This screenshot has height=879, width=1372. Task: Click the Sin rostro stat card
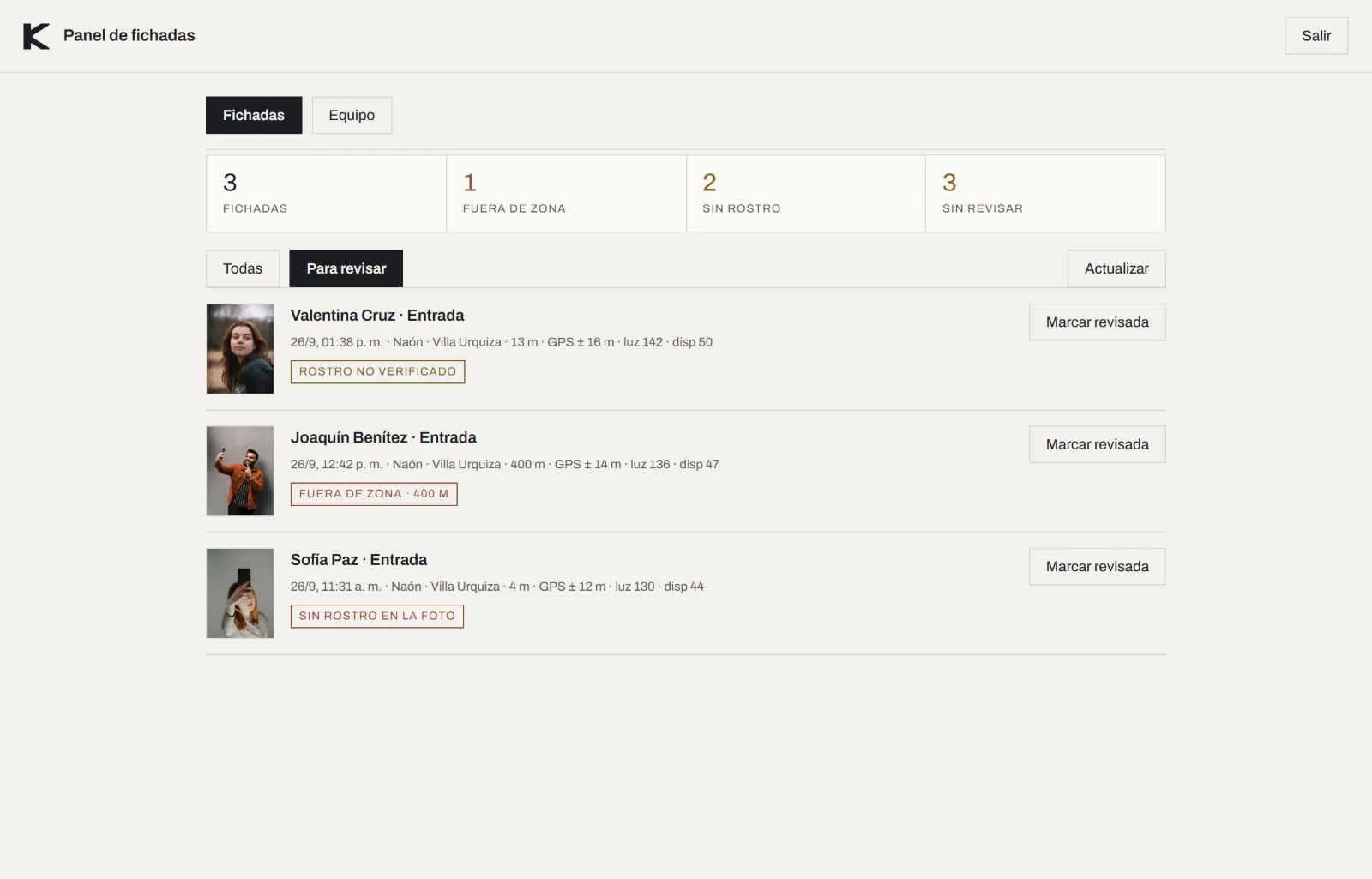point(806,193)
